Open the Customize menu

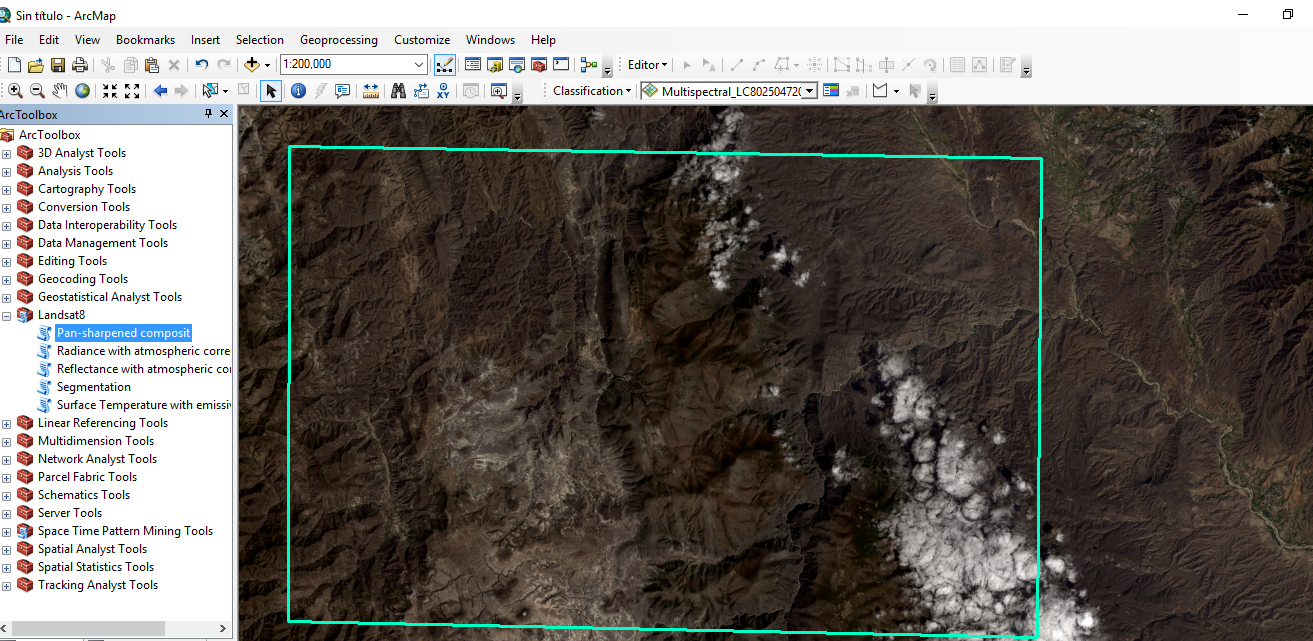[422, 40]
